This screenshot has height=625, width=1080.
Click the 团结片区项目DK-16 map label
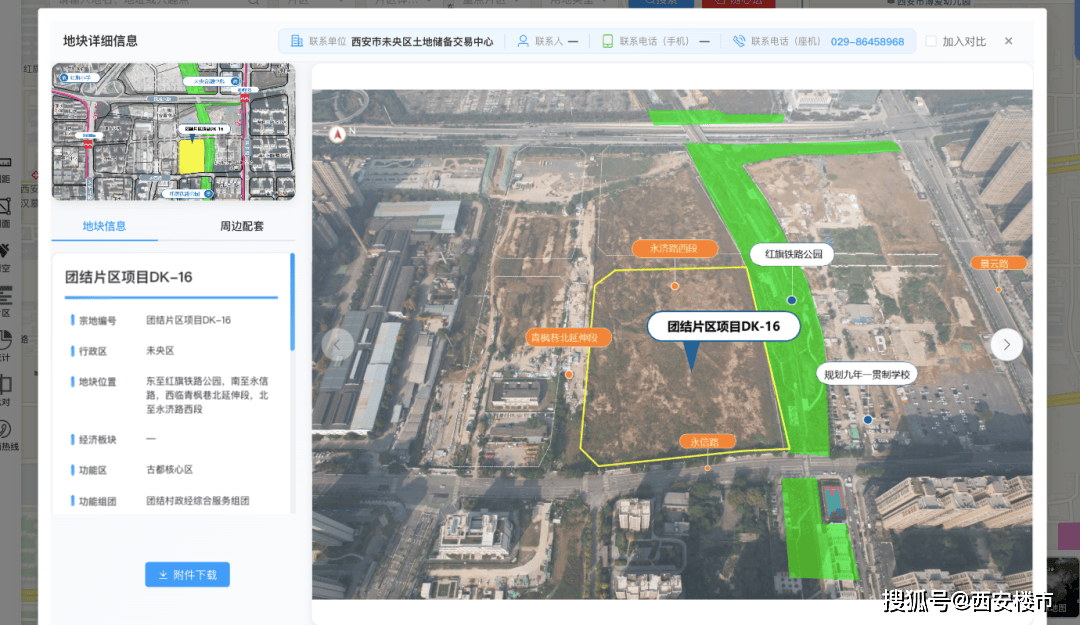tap(723, 327)
